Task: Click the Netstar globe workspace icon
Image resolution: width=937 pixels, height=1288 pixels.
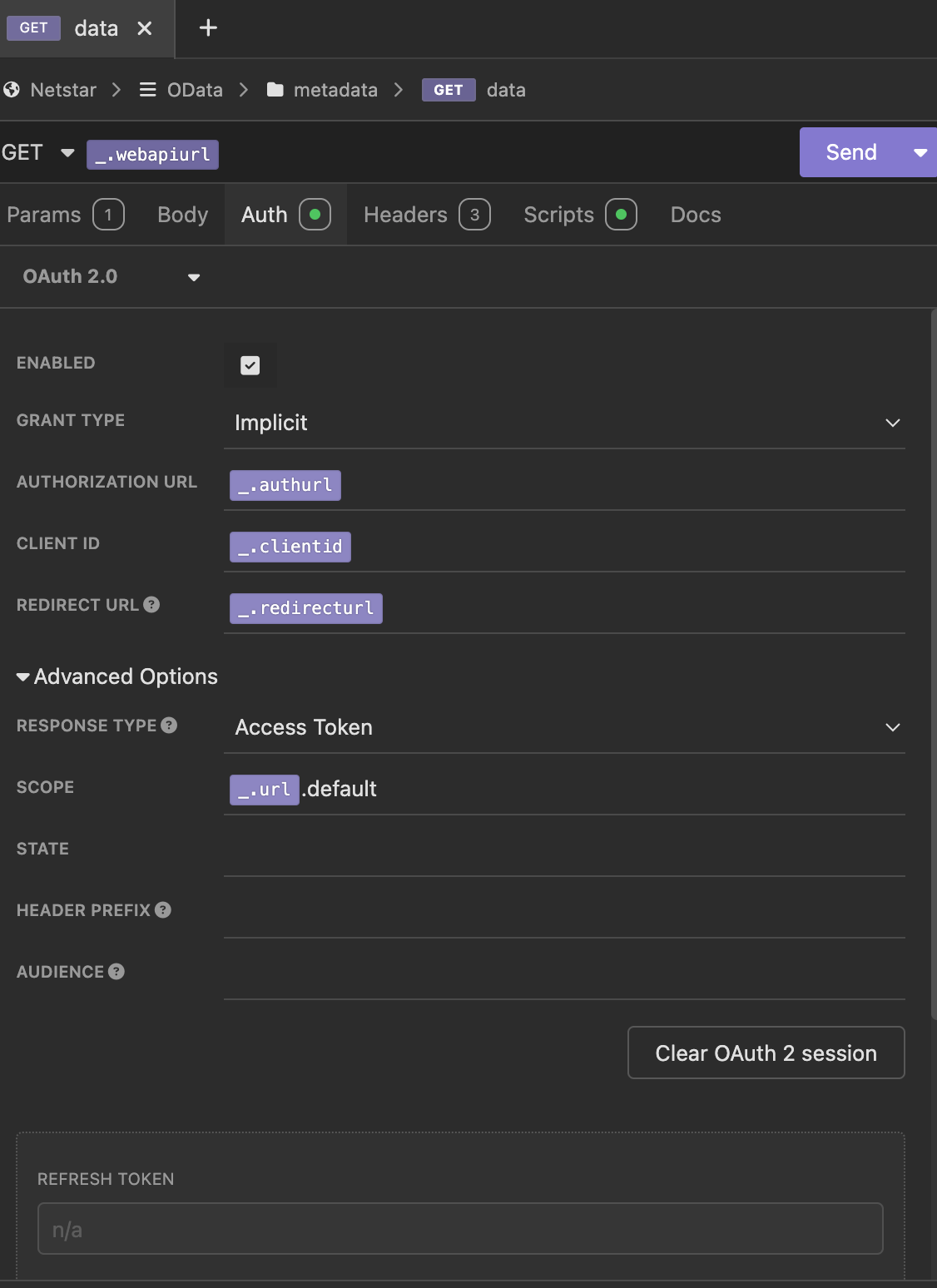Action: coord(12,90)
